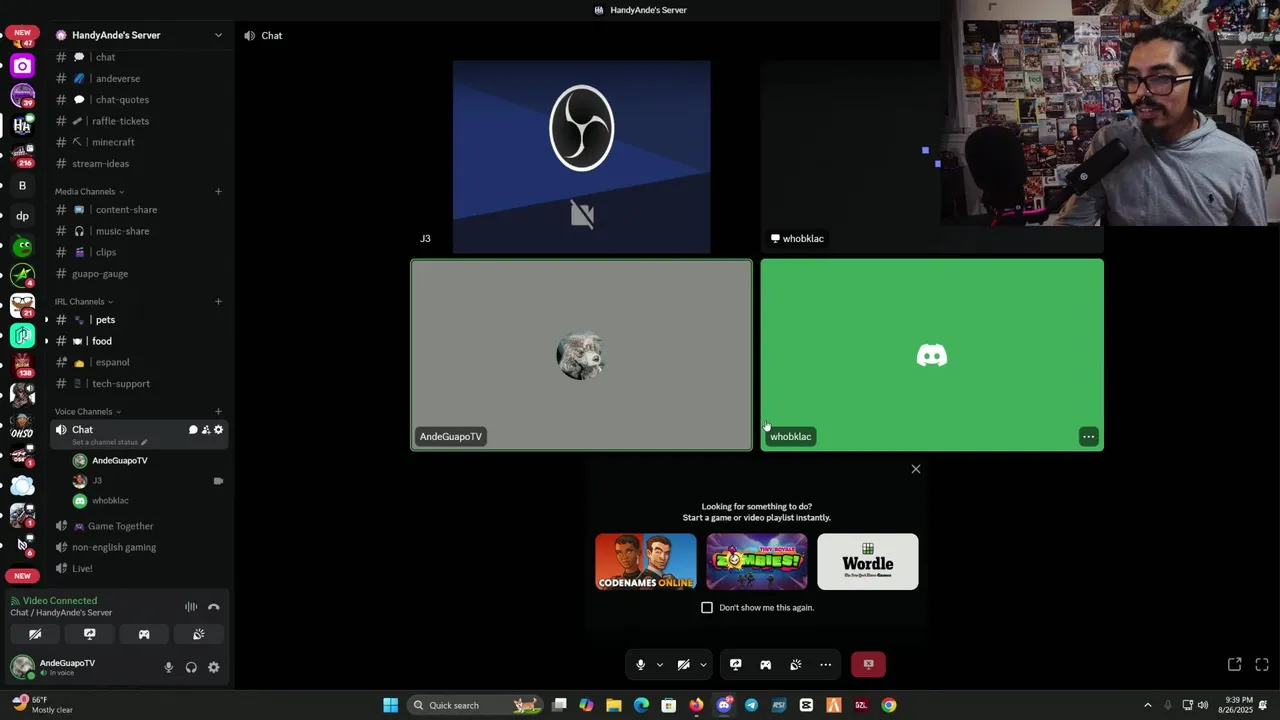The height and width of the screenshot is (720, 1280).
Task: Mute mic in the user panel
Action: pyautogui.click(x=168, y=668)
